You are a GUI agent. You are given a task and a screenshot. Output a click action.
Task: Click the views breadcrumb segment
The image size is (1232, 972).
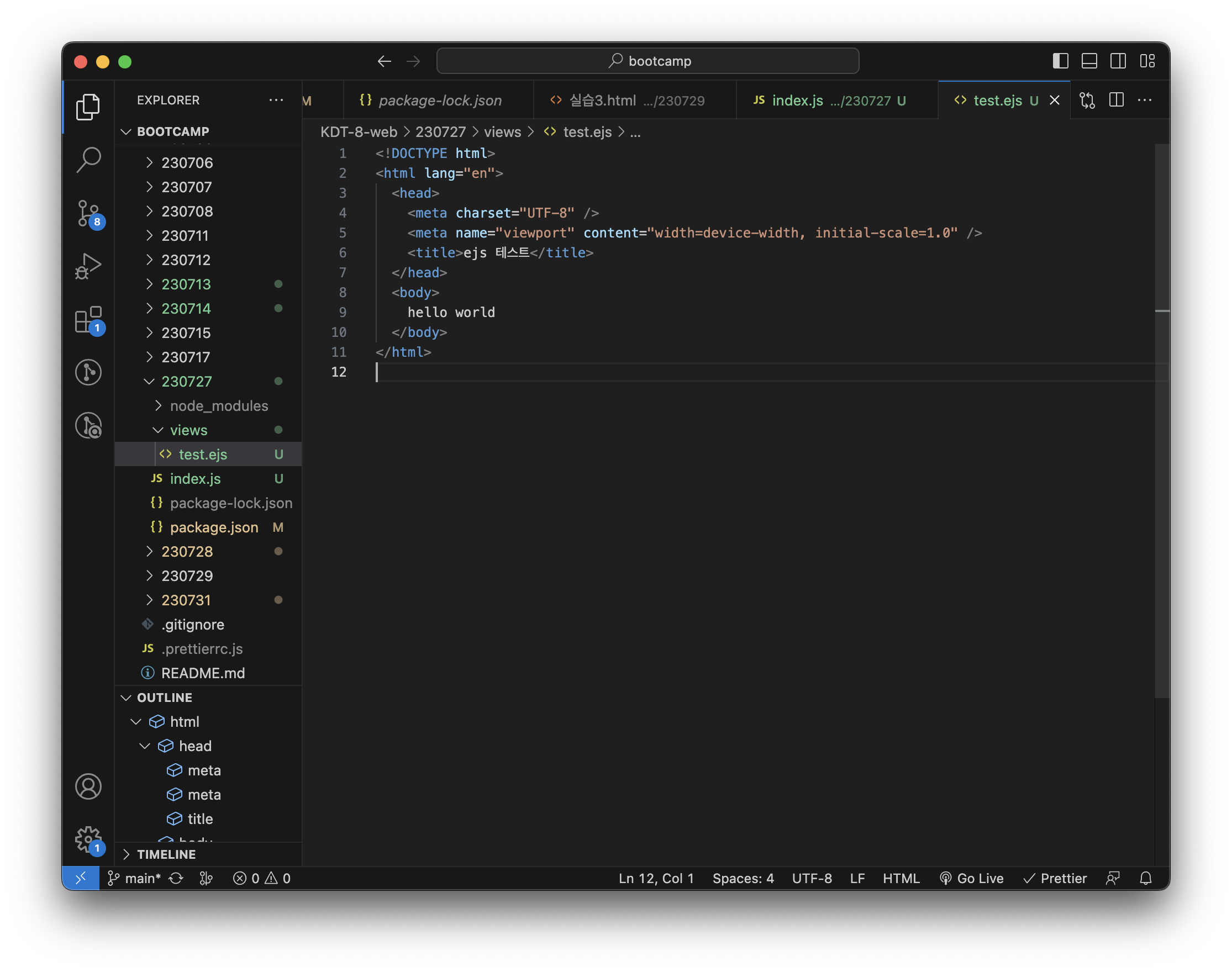(x=503, y=132)
